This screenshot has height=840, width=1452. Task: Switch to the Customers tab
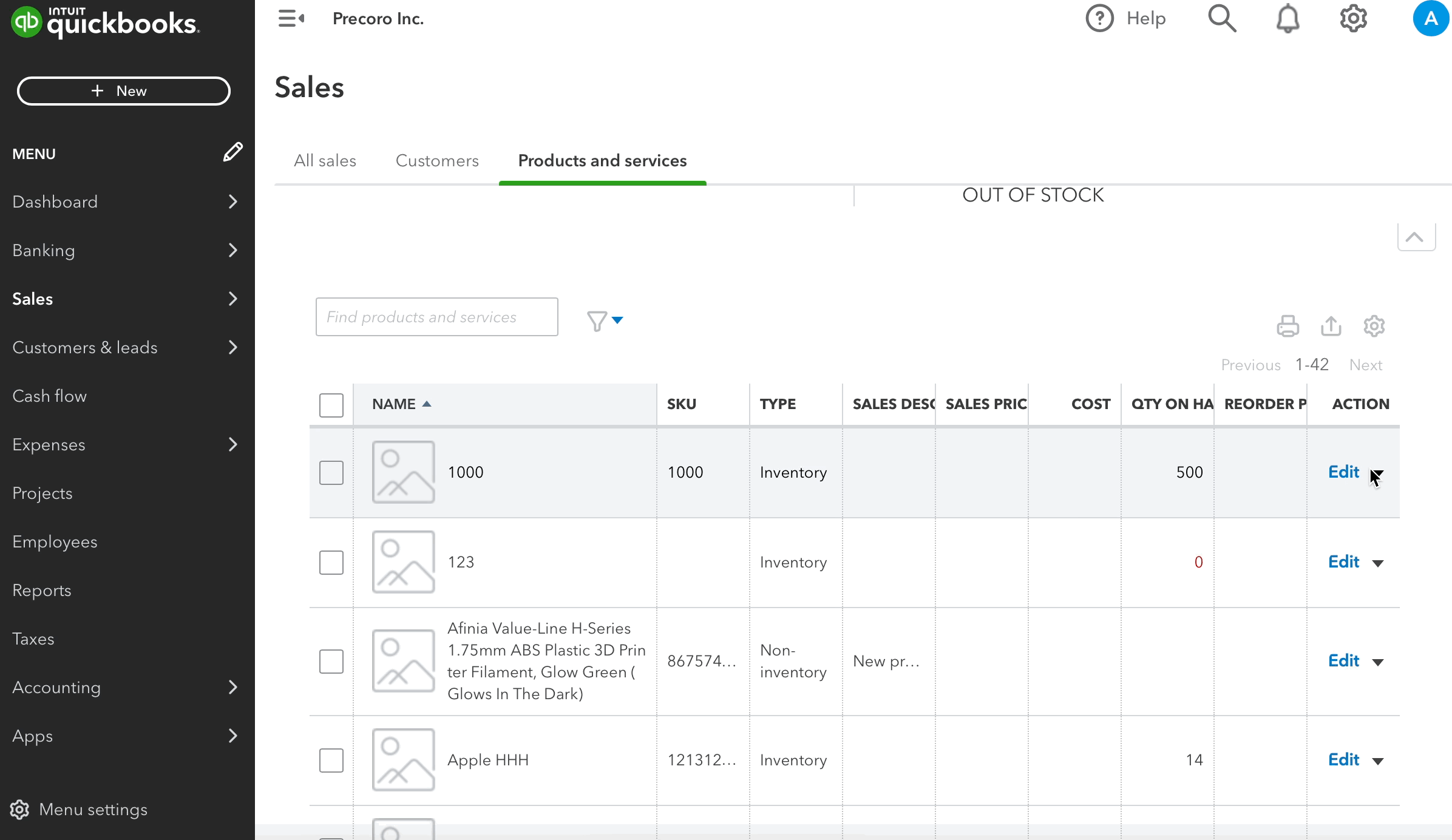(x=436, y=160)
